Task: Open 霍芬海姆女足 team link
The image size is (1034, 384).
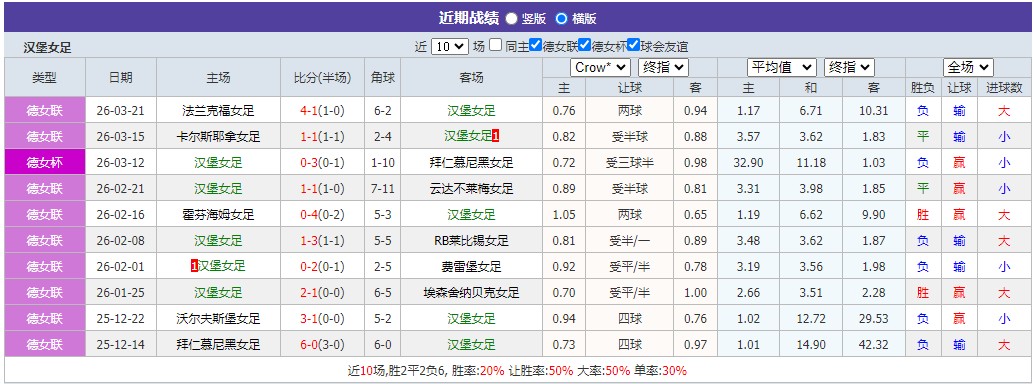Action: (x=218, y=214)
